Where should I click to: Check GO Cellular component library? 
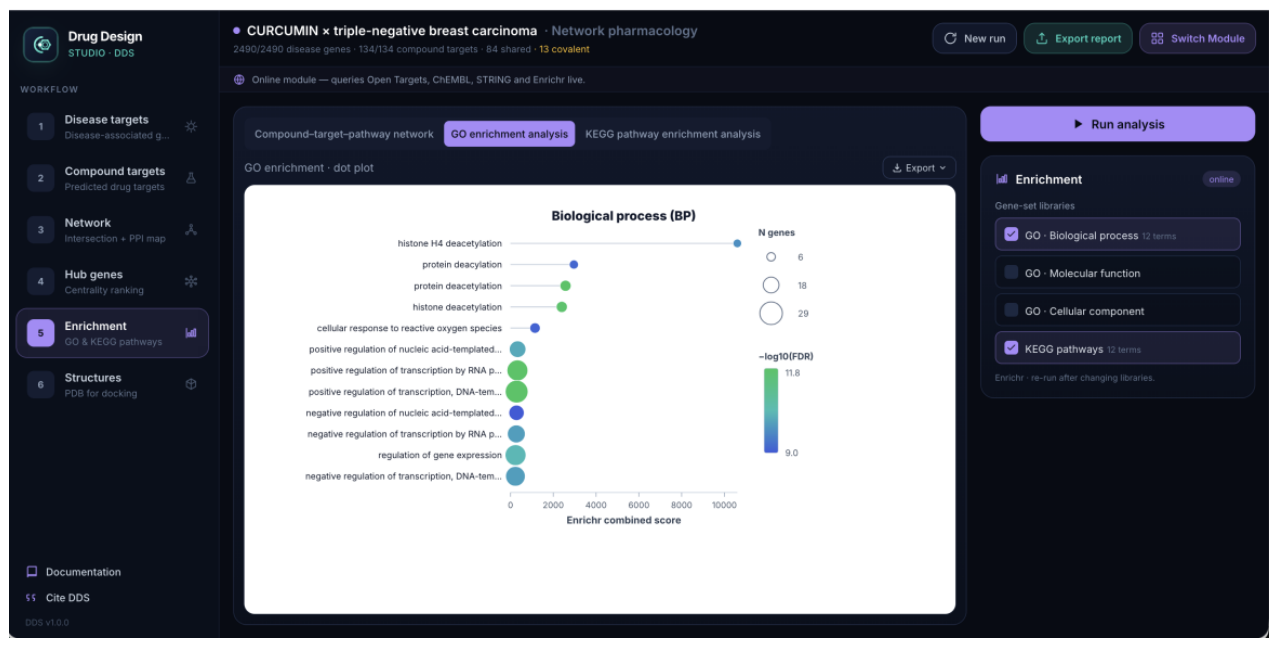(1011, 311)
